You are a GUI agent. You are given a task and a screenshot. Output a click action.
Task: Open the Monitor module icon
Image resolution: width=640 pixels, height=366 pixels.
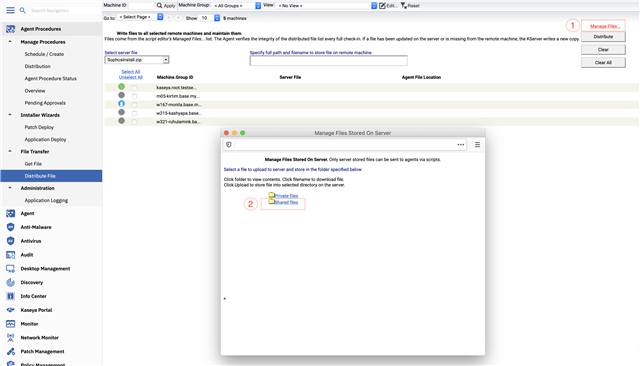click(11, 324)
